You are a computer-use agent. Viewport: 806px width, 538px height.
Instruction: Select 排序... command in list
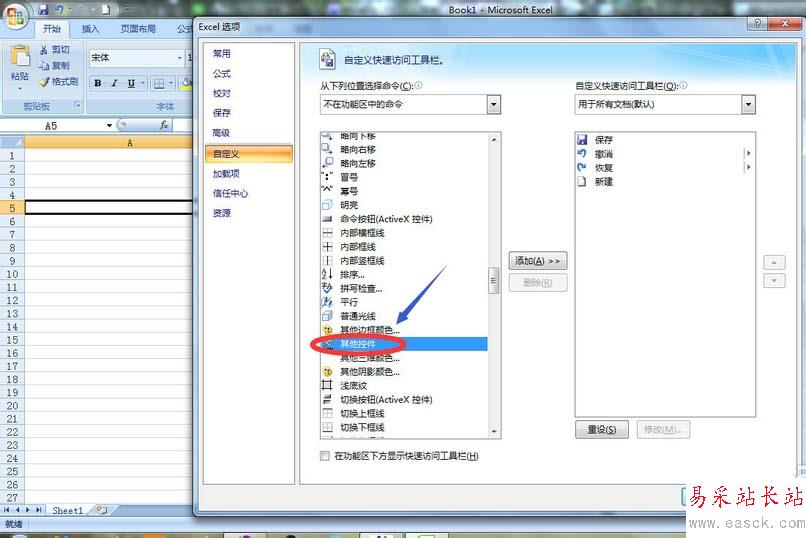click(x=404, y=274)
